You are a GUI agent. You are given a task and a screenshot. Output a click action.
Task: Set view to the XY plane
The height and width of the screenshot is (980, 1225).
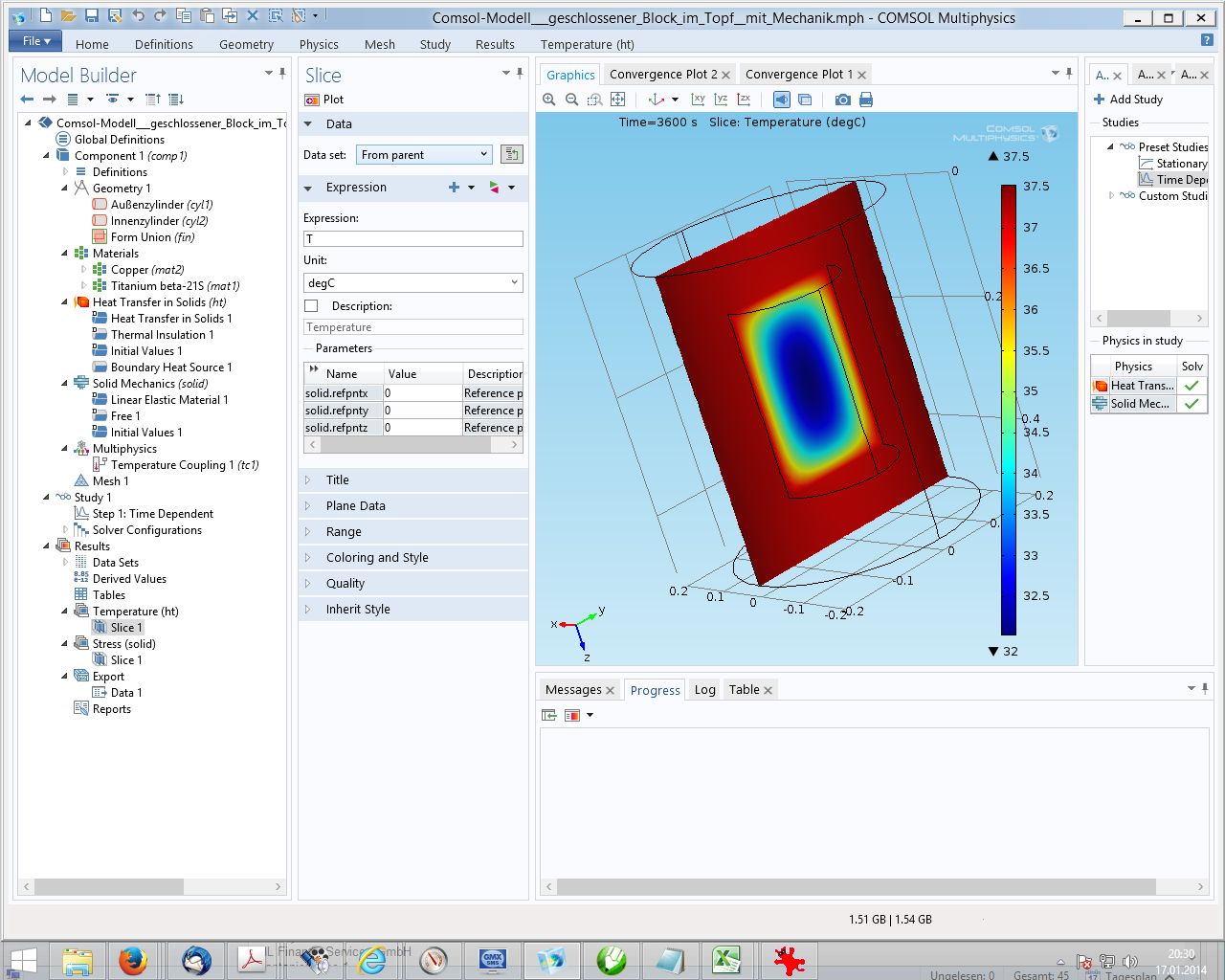tap(698, 100)
